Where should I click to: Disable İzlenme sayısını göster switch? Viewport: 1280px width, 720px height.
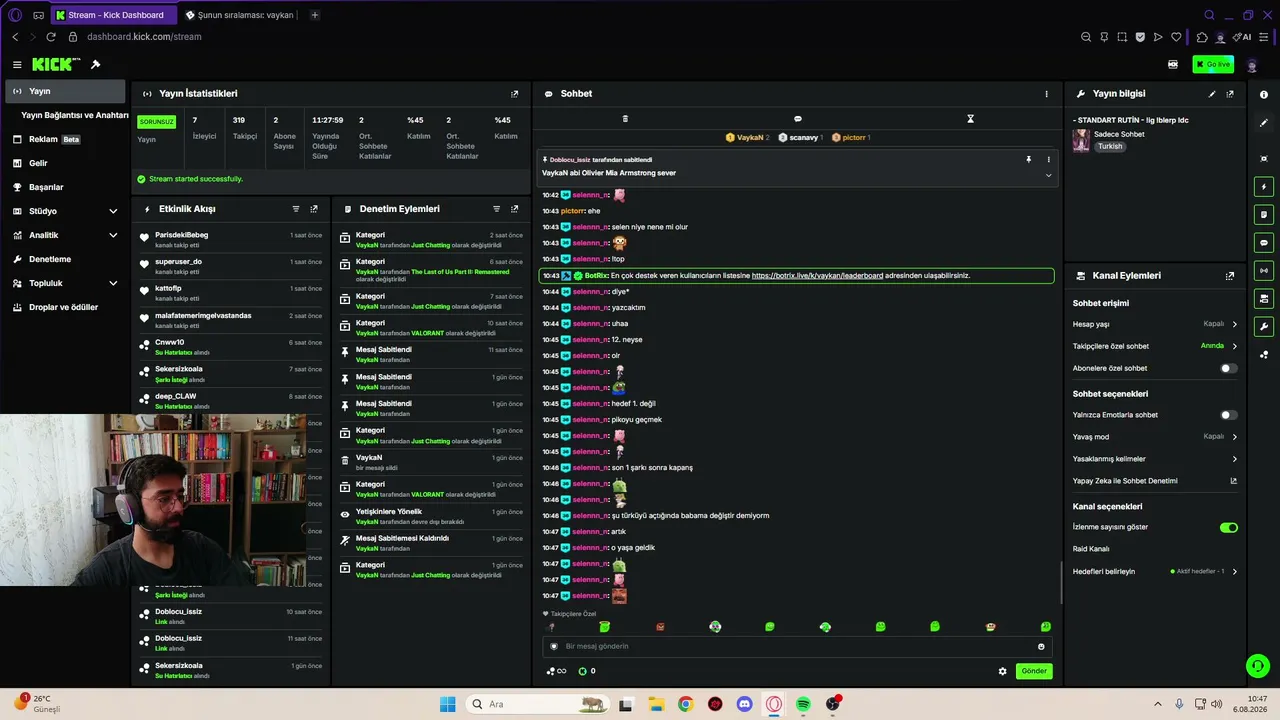pyautogui.click(x=1228, y=527)
